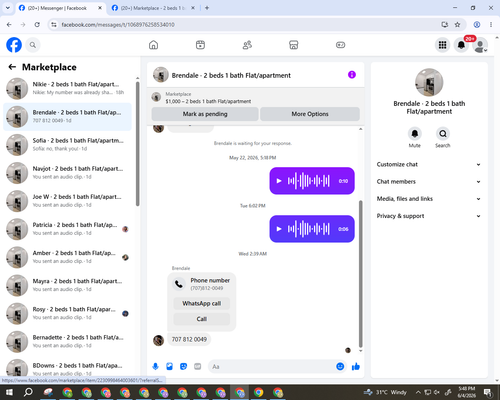
Task: Open the tab search dropdown arrow
Action: point(8,8)
